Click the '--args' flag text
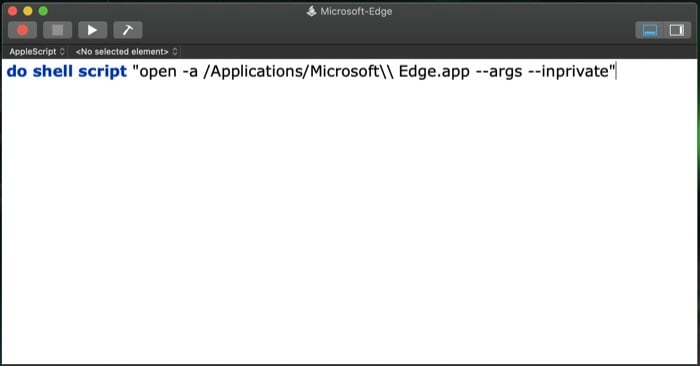 click(499, 72)
